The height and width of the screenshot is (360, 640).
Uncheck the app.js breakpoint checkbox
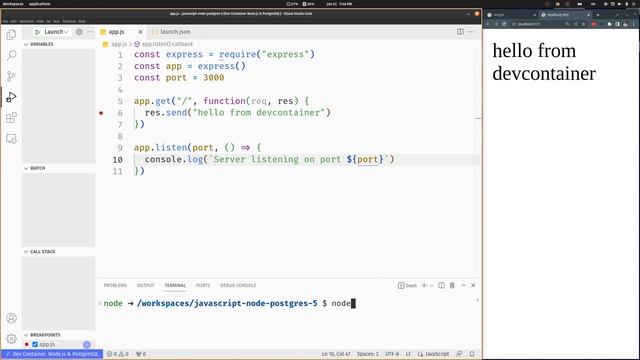[35, 344]
